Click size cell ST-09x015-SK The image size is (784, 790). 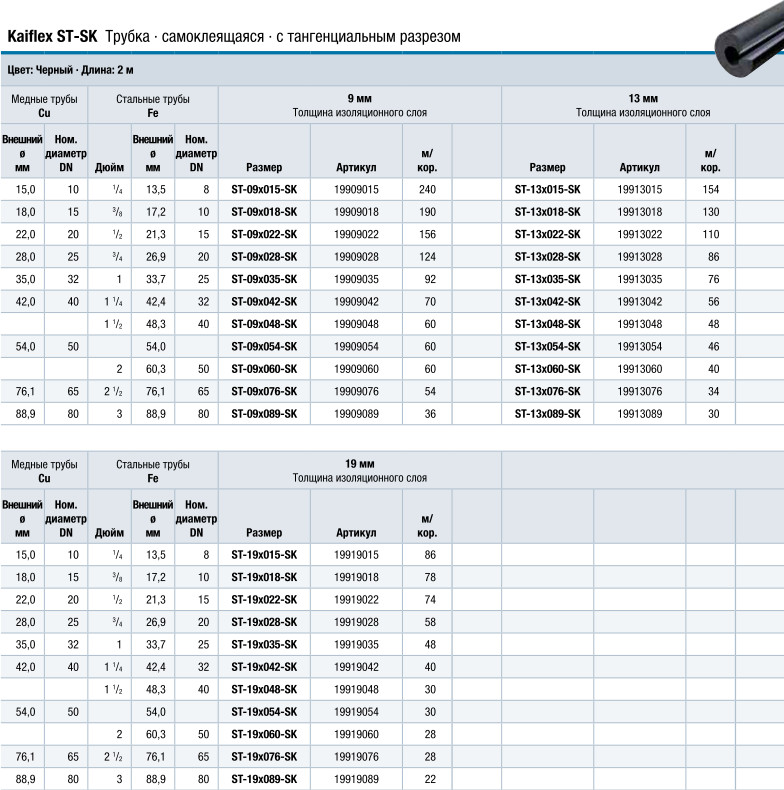[264, 190]
